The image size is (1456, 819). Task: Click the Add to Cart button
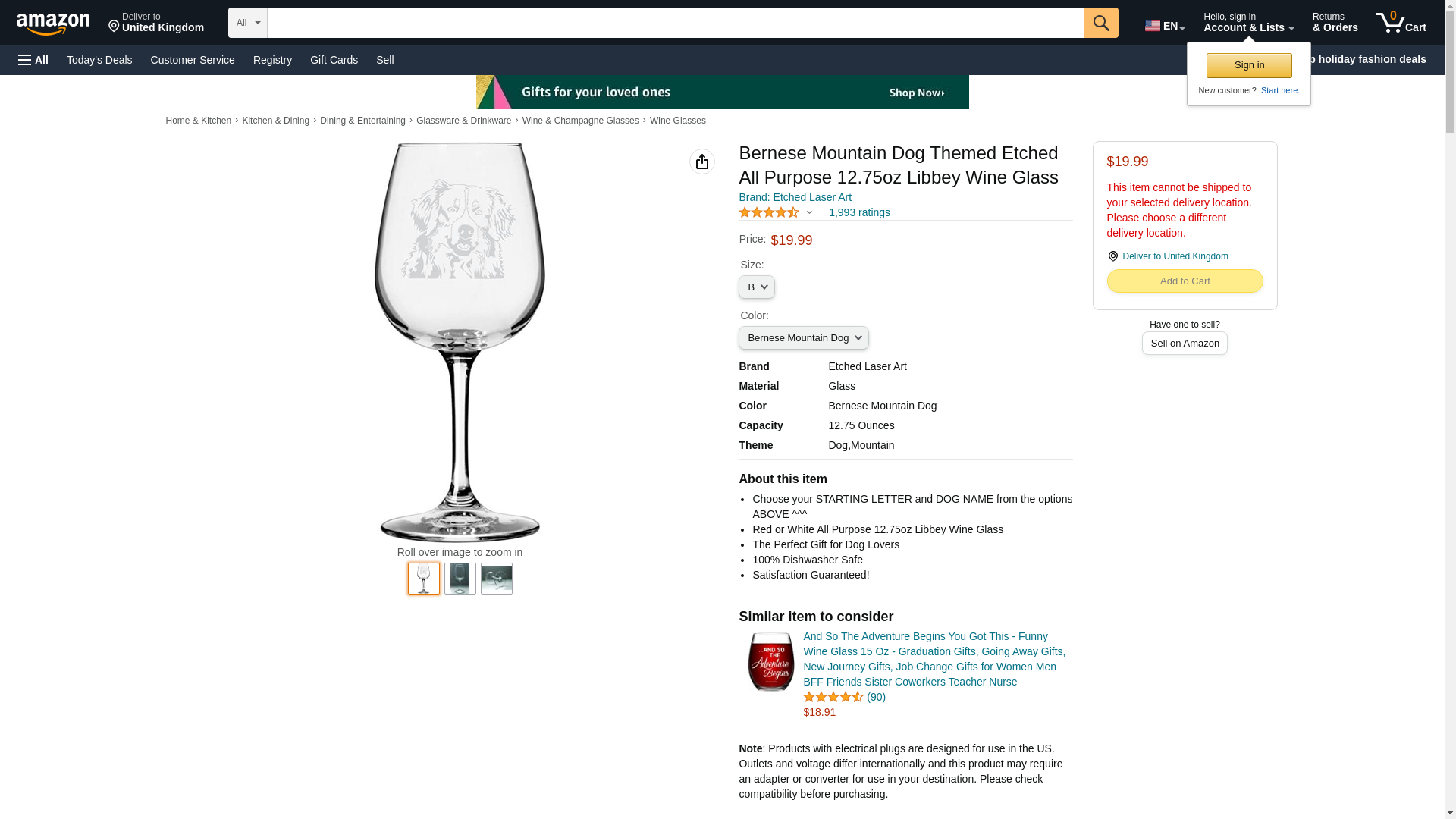click(x=1185, y=281)
